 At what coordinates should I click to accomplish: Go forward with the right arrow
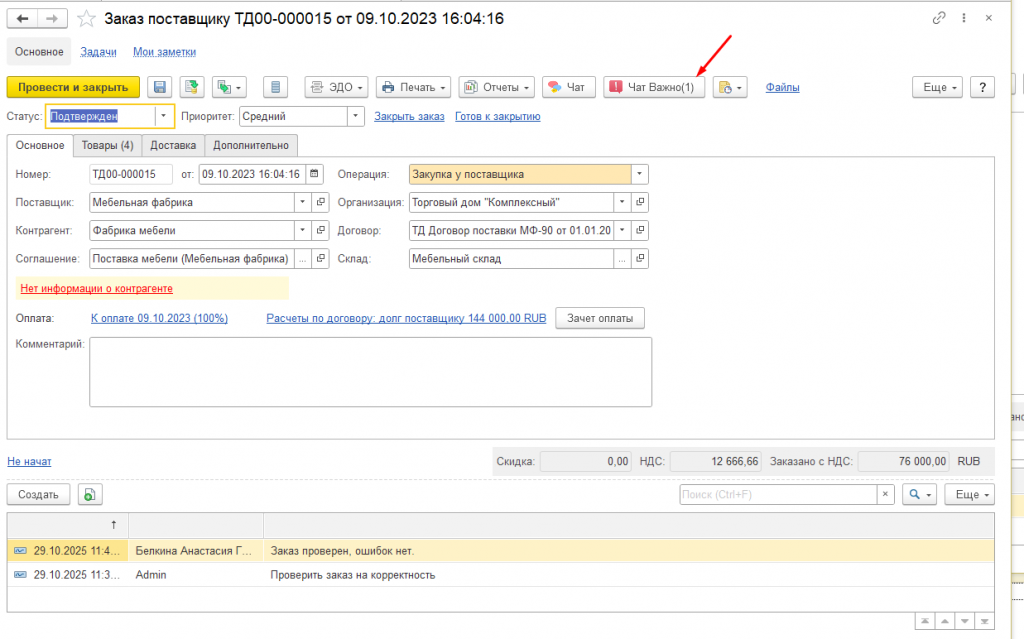pos(52,18)
